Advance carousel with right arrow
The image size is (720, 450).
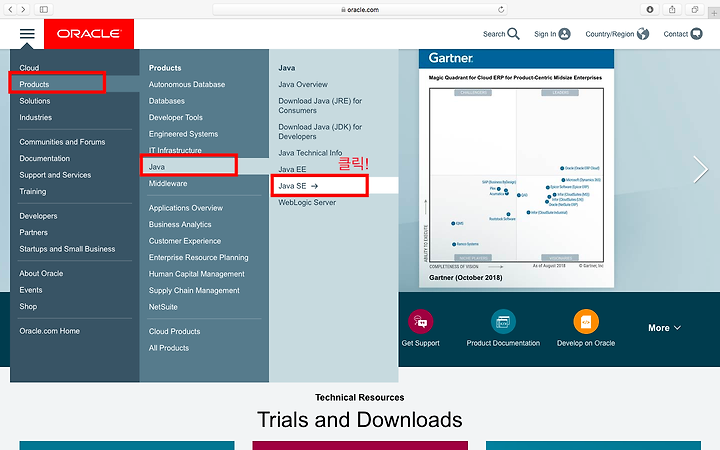701,169
